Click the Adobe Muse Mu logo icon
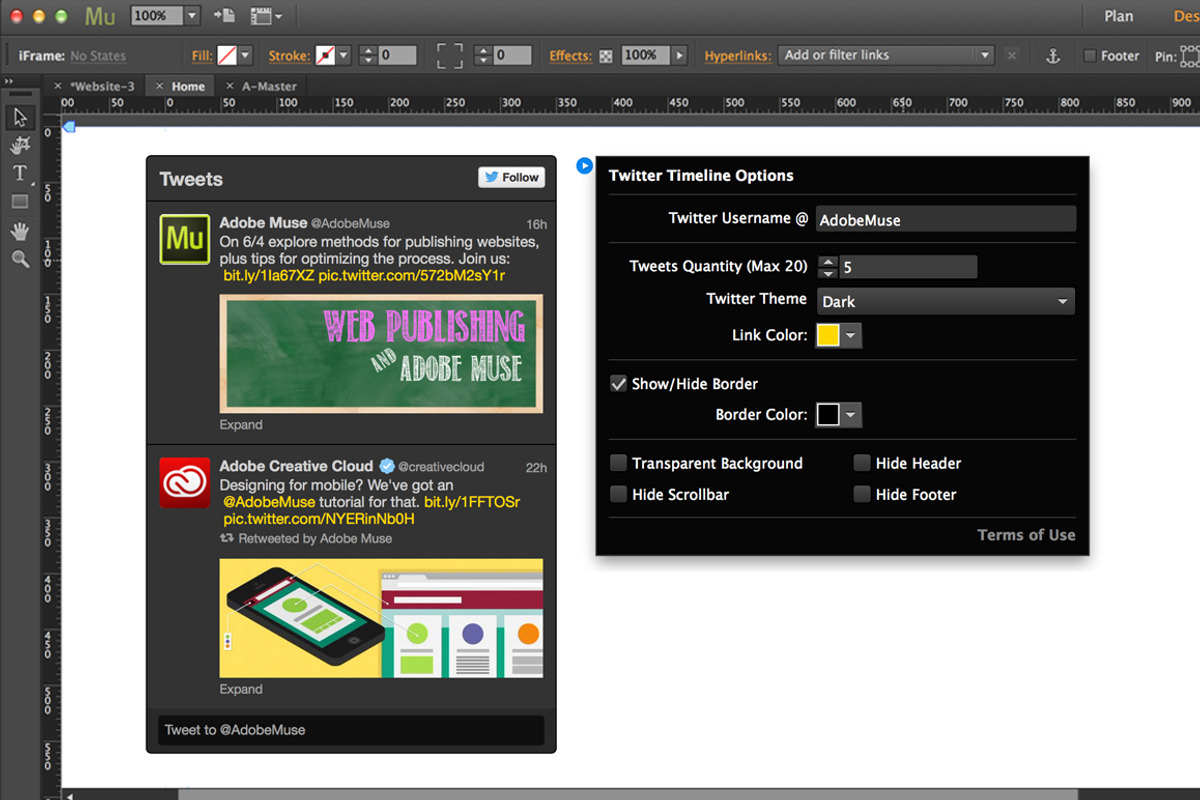Screen dimensions: 1200x800 (x=100, y=16)
